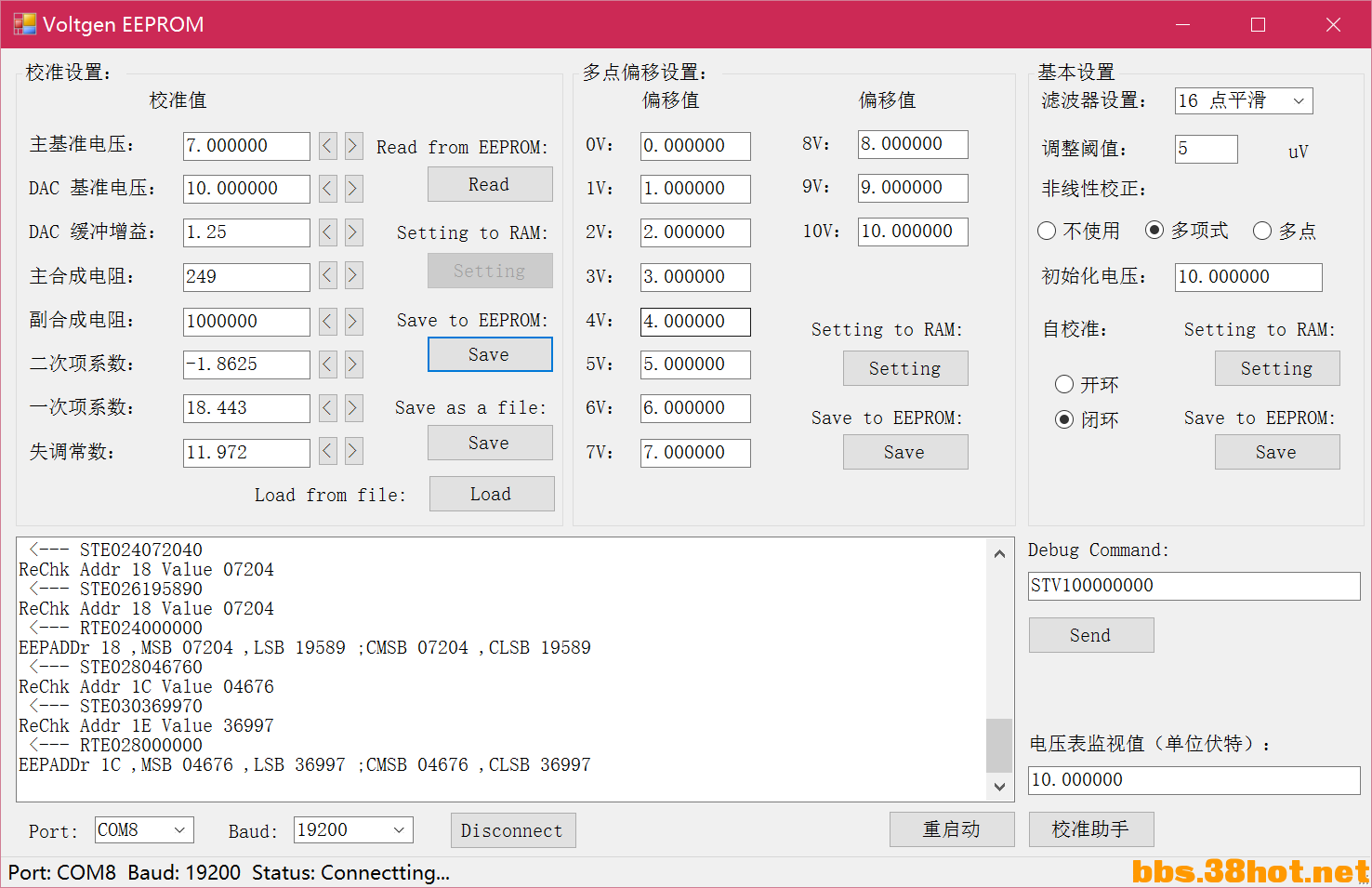Increase DAC 基准电压 with right arrow
The width and height of the screenshot is (1372, 888).
(x=353, y=189)
